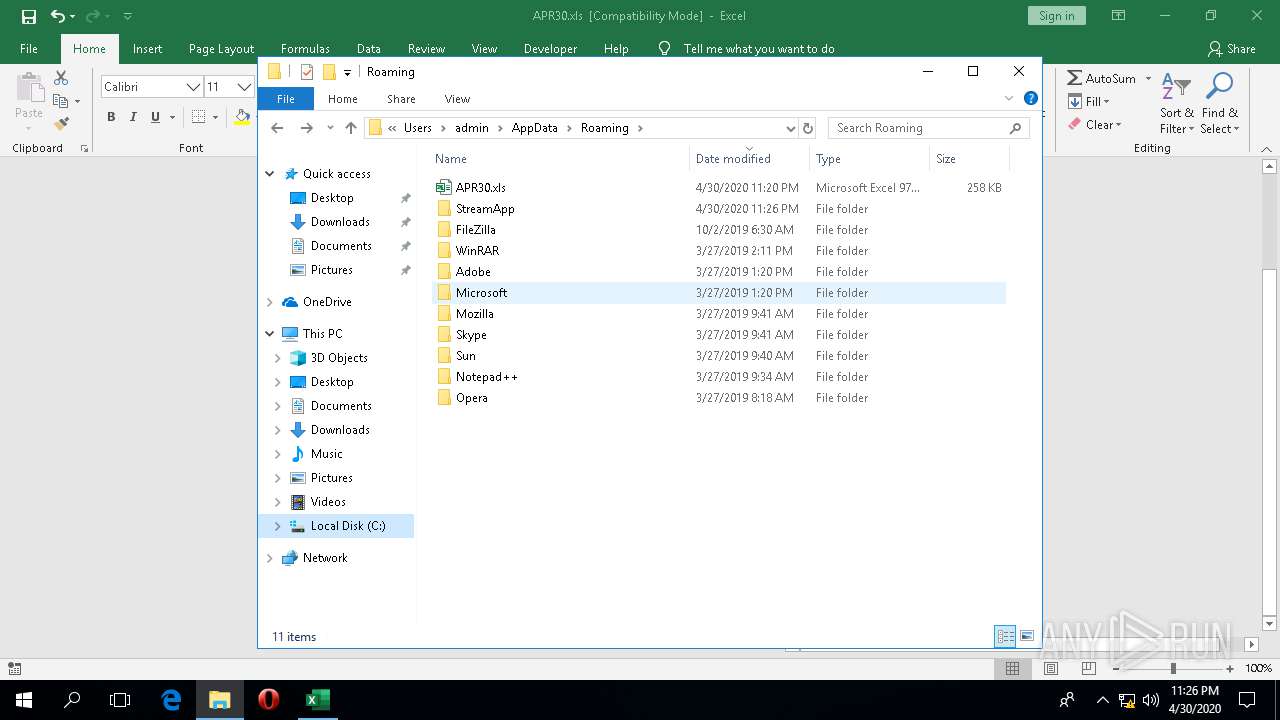The width and height of the screenshot is (1280, 720).
Task: Open Sort & Filter in Excel
Action: click(x=1177, y=104)
